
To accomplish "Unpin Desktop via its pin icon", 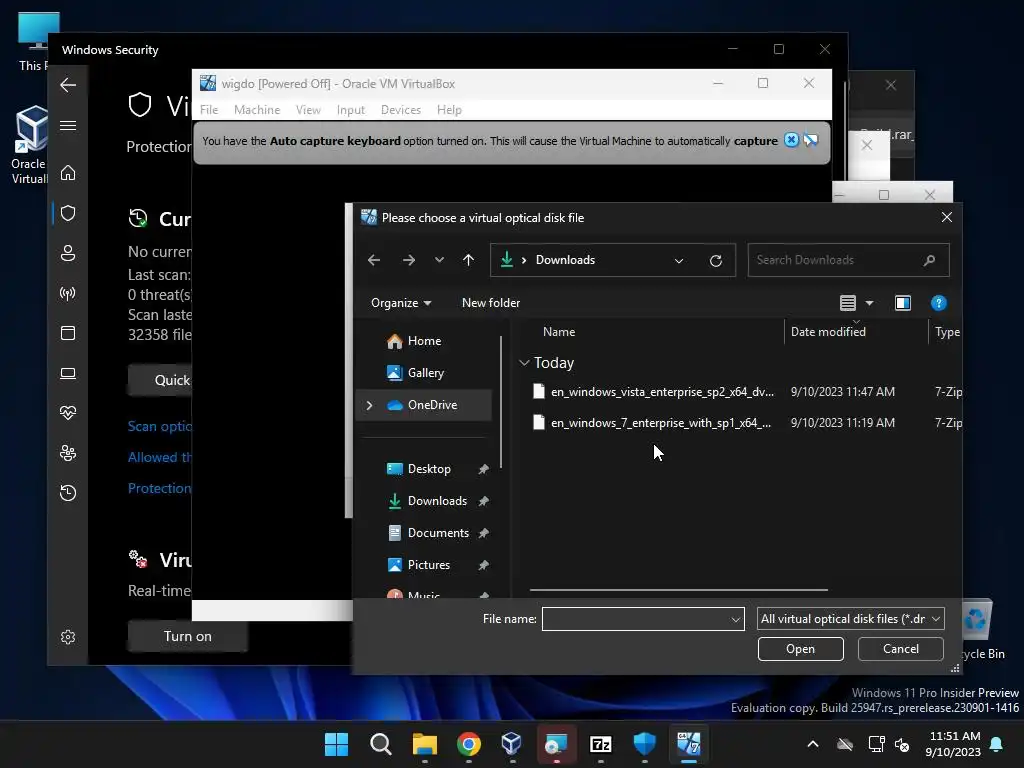I will pos(483,469).
